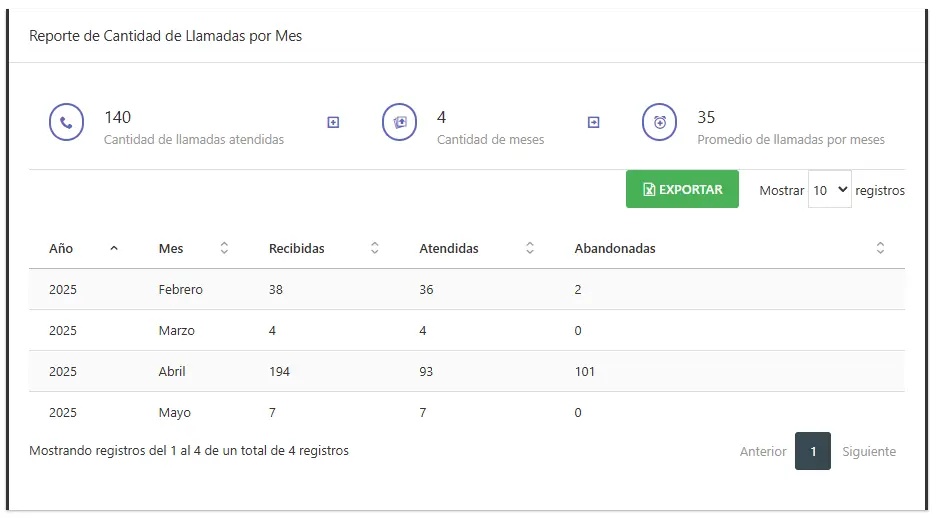Click the Marzo cell
The height and width of the screenshot is (518, 934).
pyautogui.click(x=176, y=330)
